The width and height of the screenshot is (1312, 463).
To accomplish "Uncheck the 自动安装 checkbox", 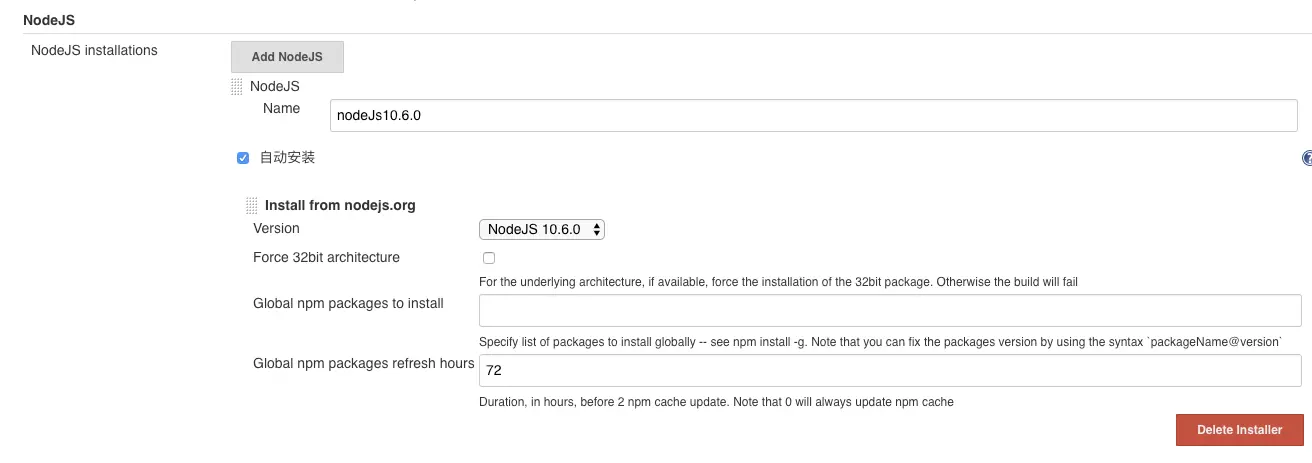I will [243, 158].
